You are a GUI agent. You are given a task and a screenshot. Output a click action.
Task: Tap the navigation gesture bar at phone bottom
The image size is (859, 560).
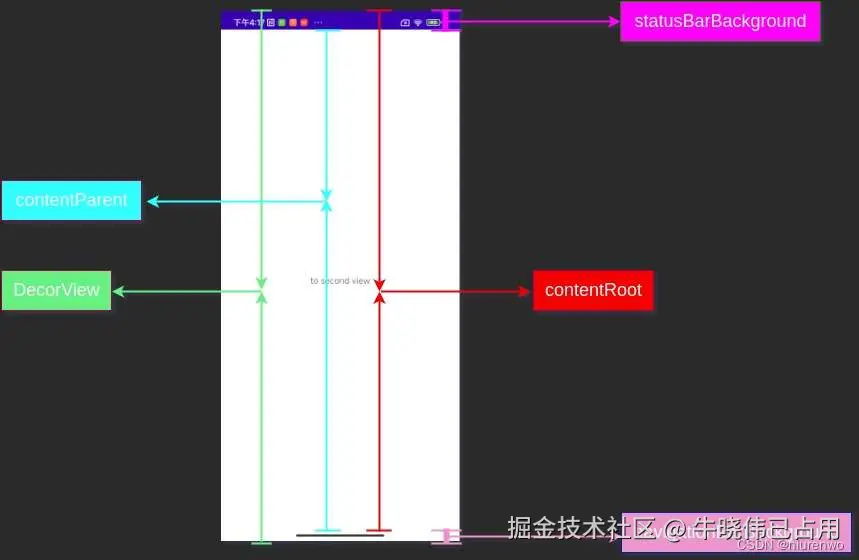pyautogui.click(x=340, y=535)
